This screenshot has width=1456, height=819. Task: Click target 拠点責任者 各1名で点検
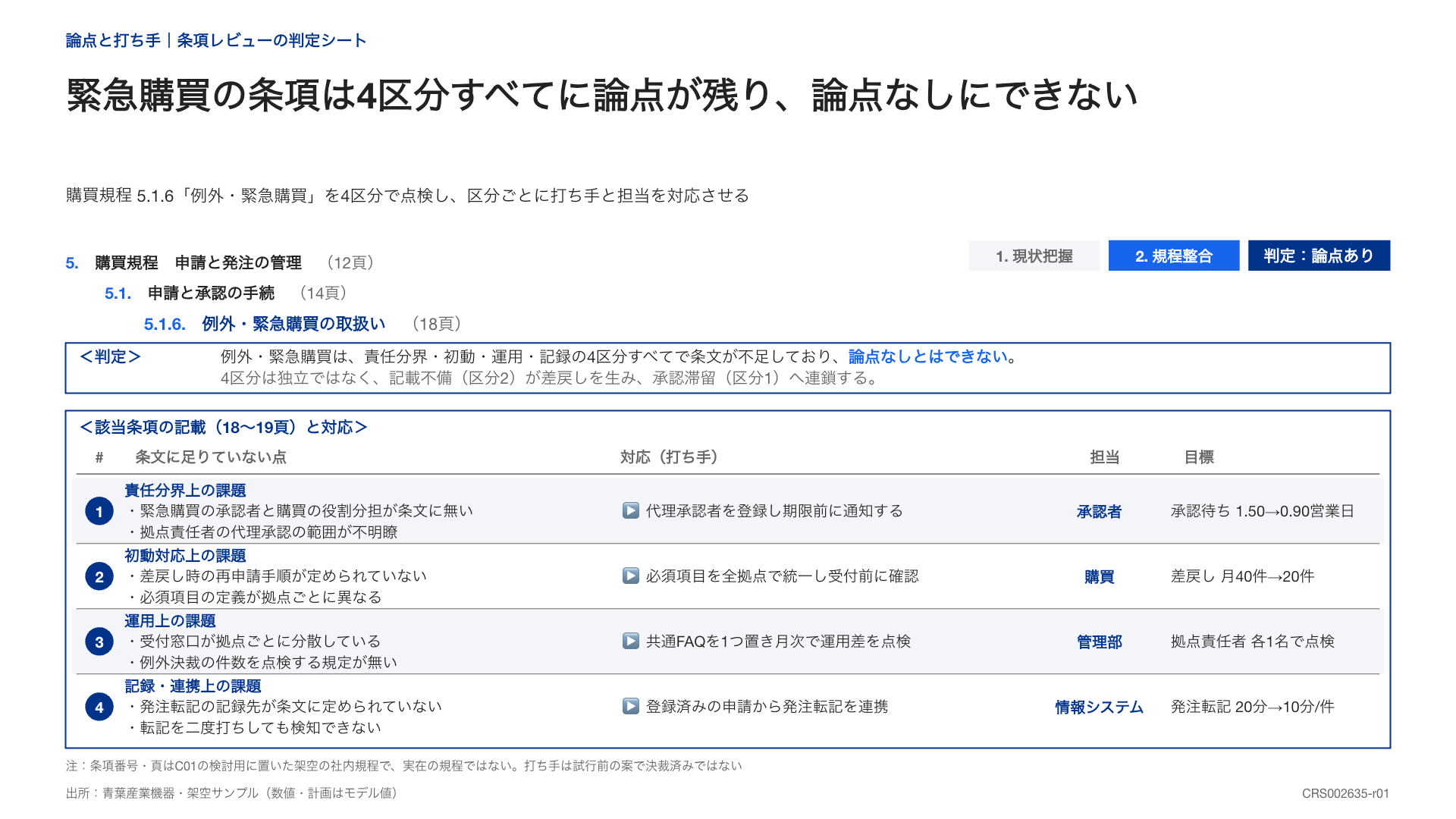(x=1252, y=642)
